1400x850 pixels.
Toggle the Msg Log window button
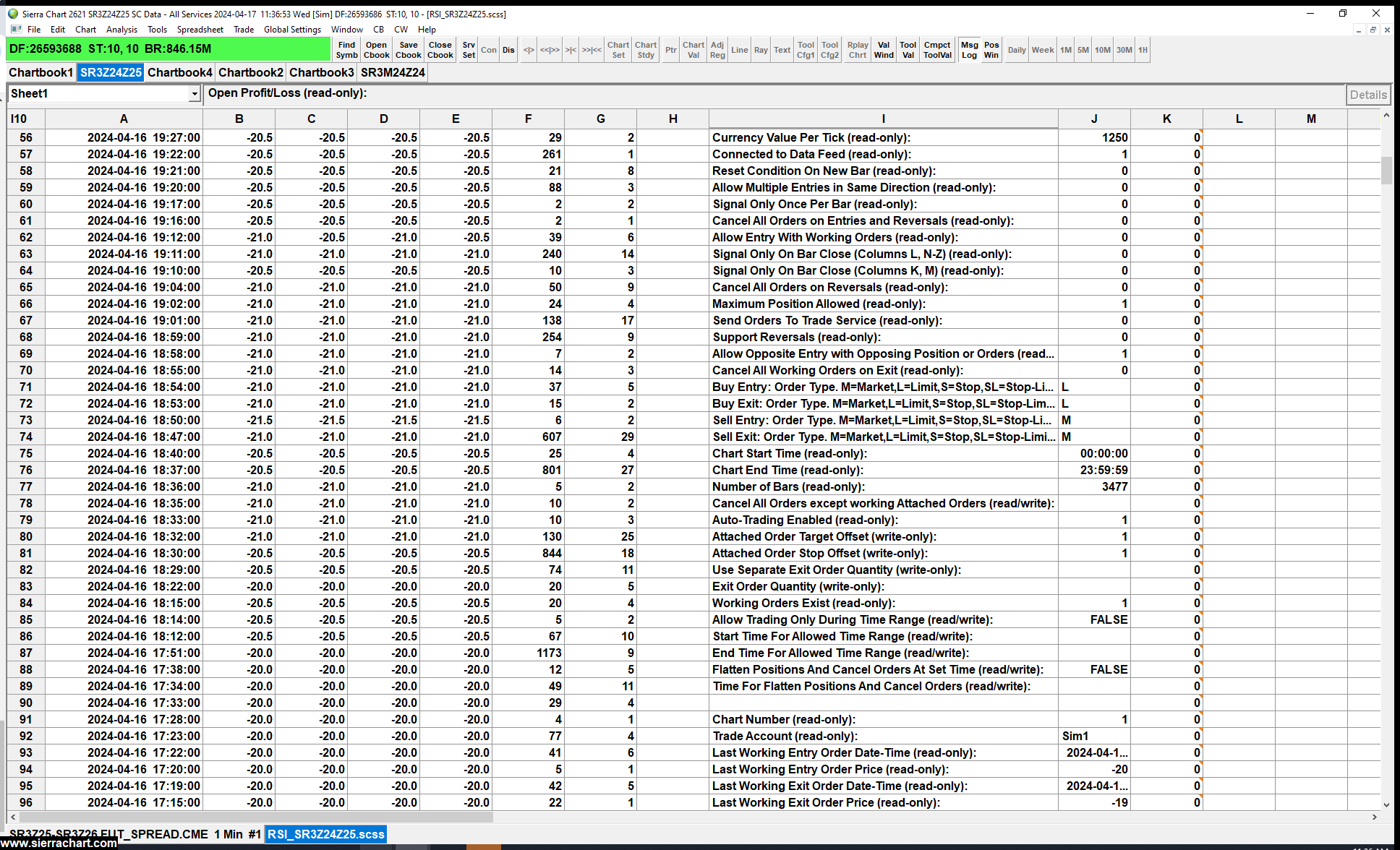[969, 50]
